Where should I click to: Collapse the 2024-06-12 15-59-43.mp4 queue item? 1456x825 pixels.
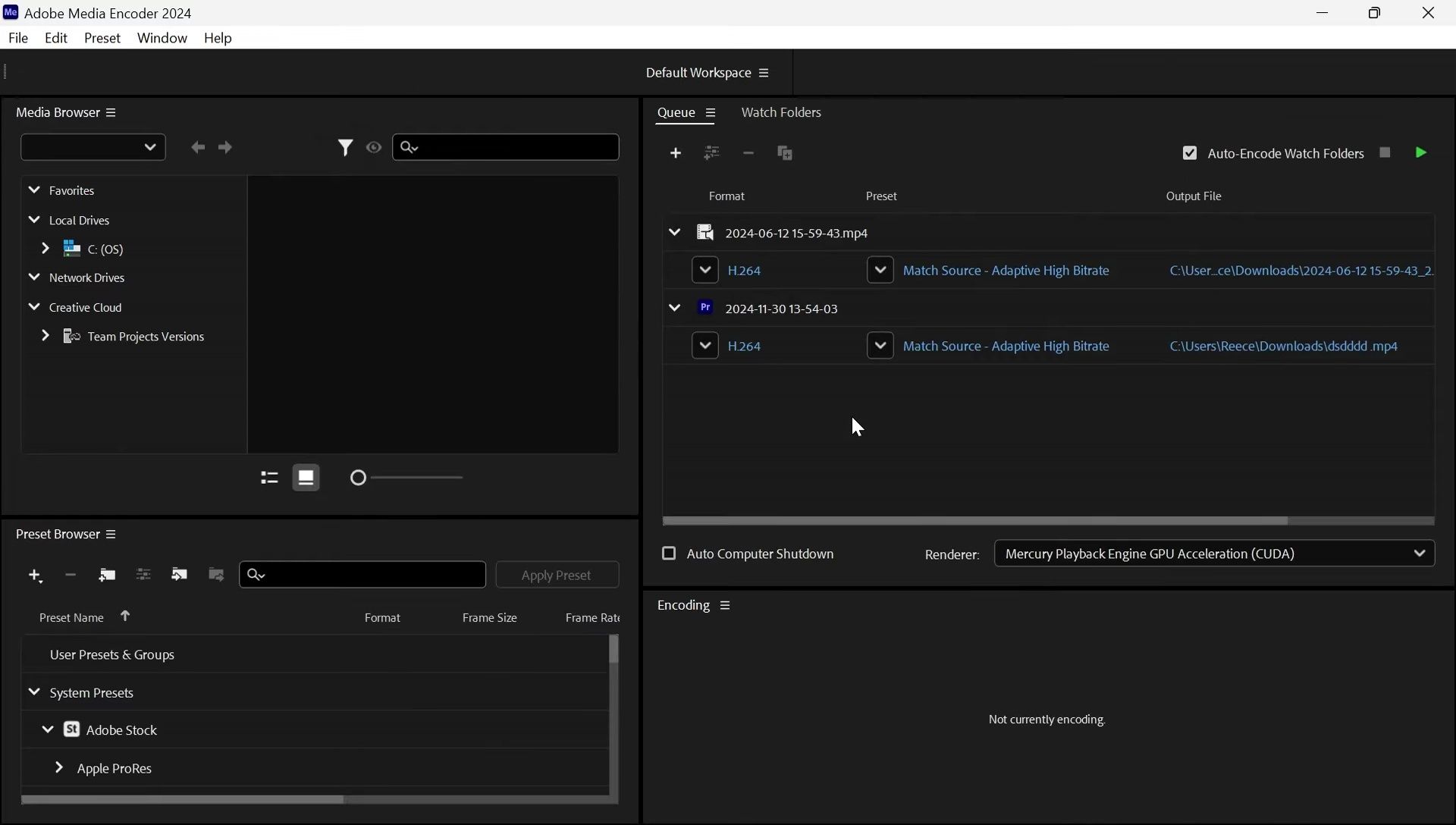point(674,232)
